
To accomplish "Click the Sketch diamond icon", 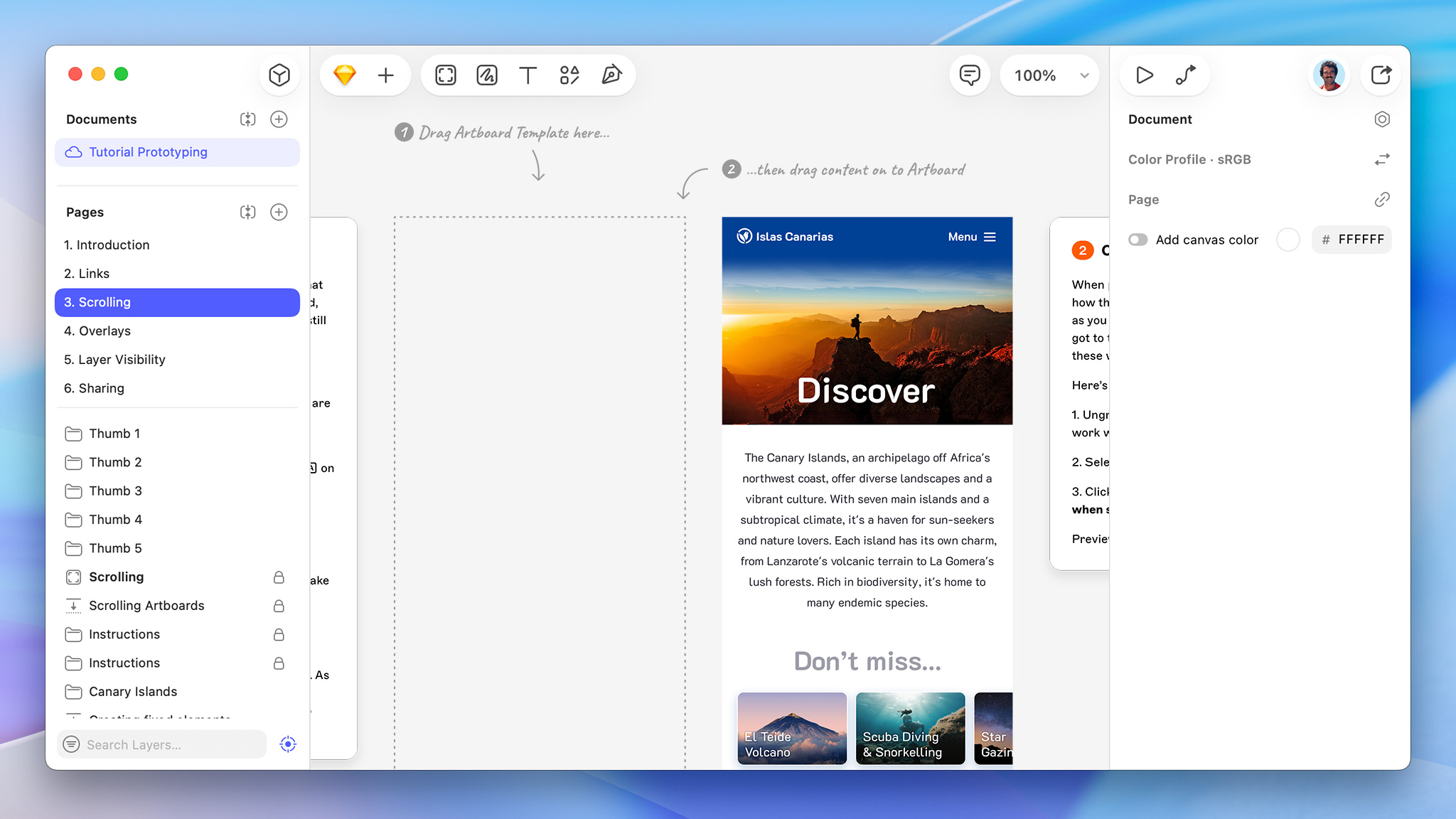I will pyautogui.click(x=345, y=75).
